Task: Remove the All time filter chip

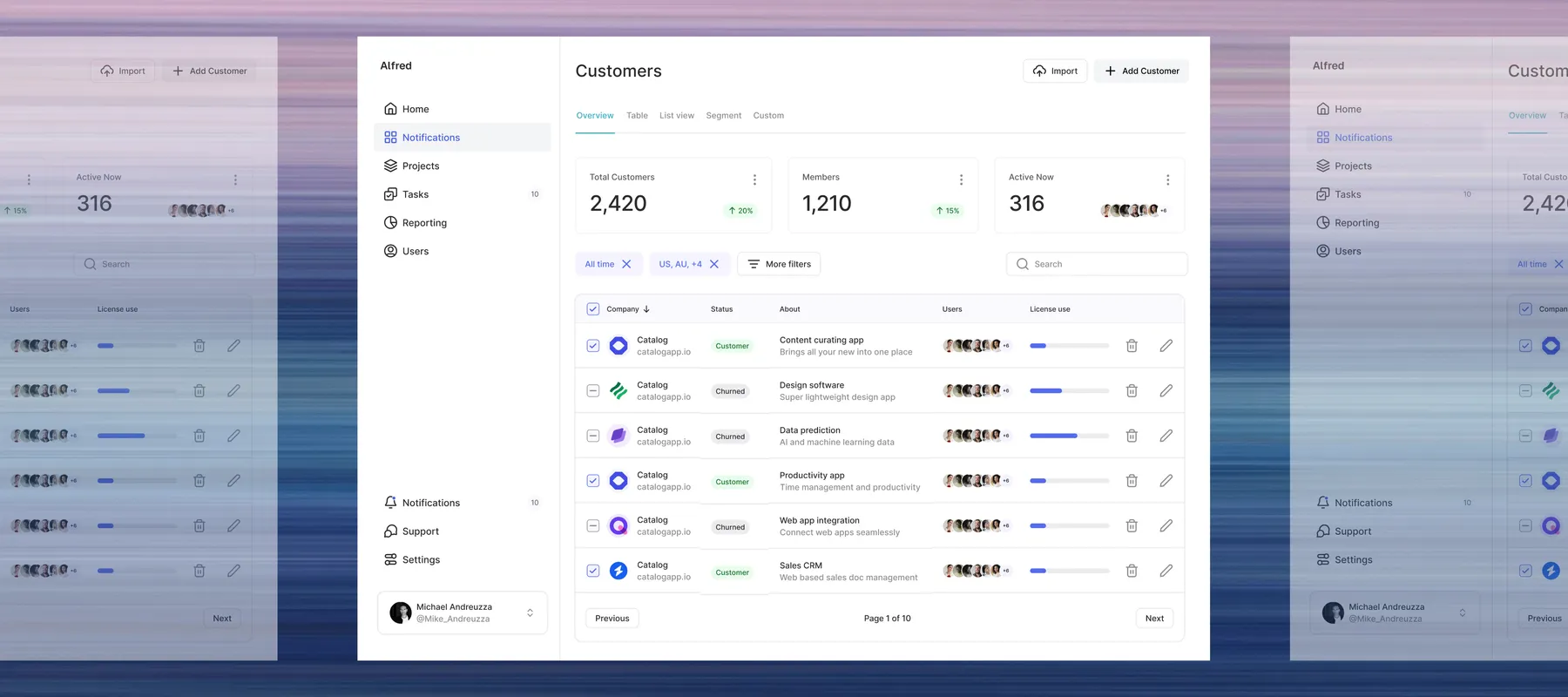Action: point(626,264)
